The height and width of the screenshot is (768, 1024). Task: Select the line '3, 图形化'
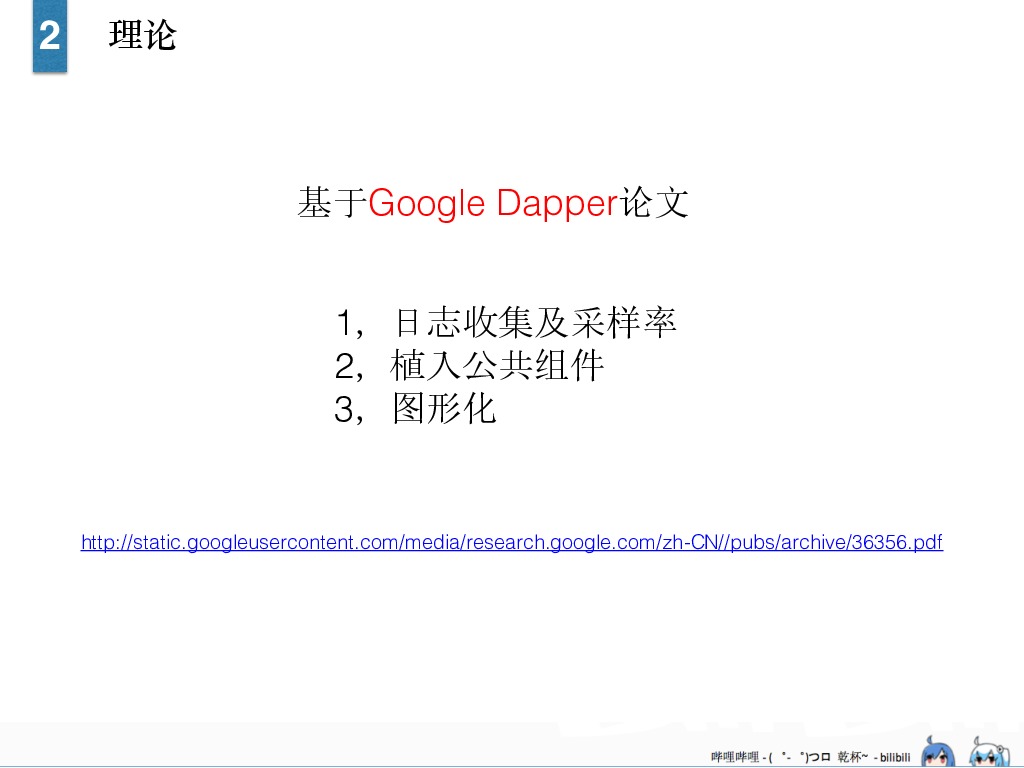(415, 409)
